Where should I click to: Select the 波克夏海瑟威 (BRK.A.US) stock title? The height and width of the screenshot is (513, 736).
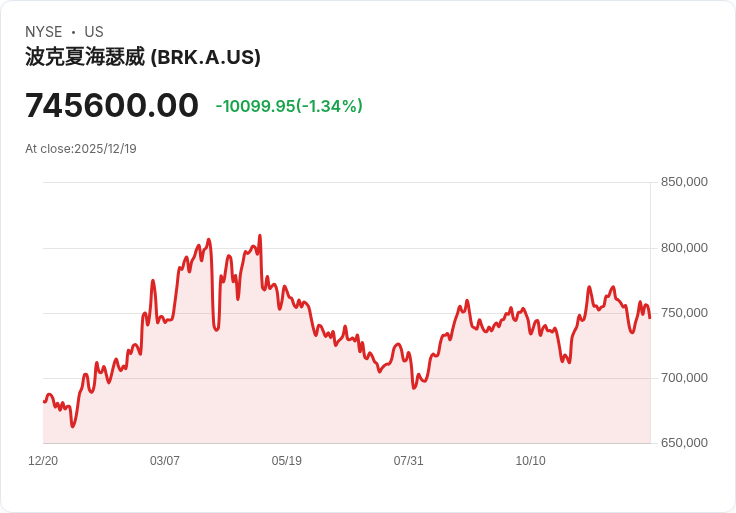point(143,57)
